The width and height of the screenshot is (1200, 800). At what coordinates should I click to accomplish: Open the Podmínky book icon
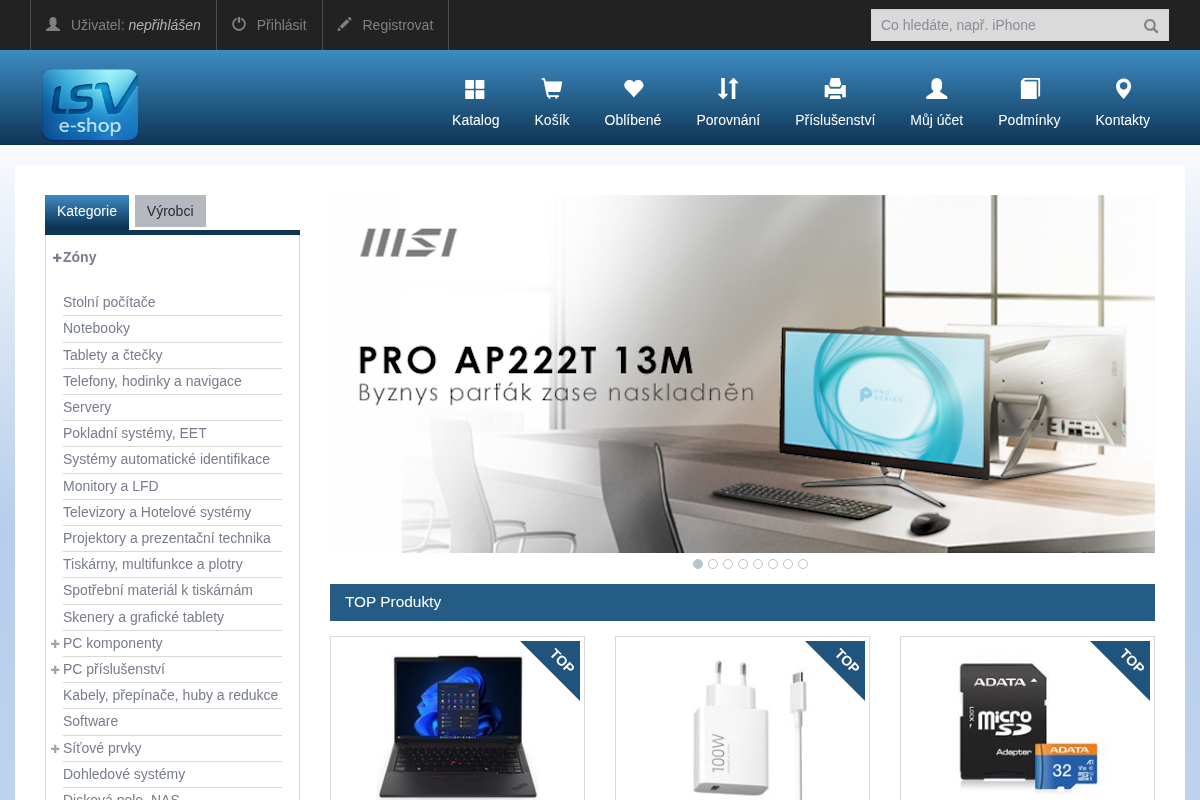pos(1029,89)
